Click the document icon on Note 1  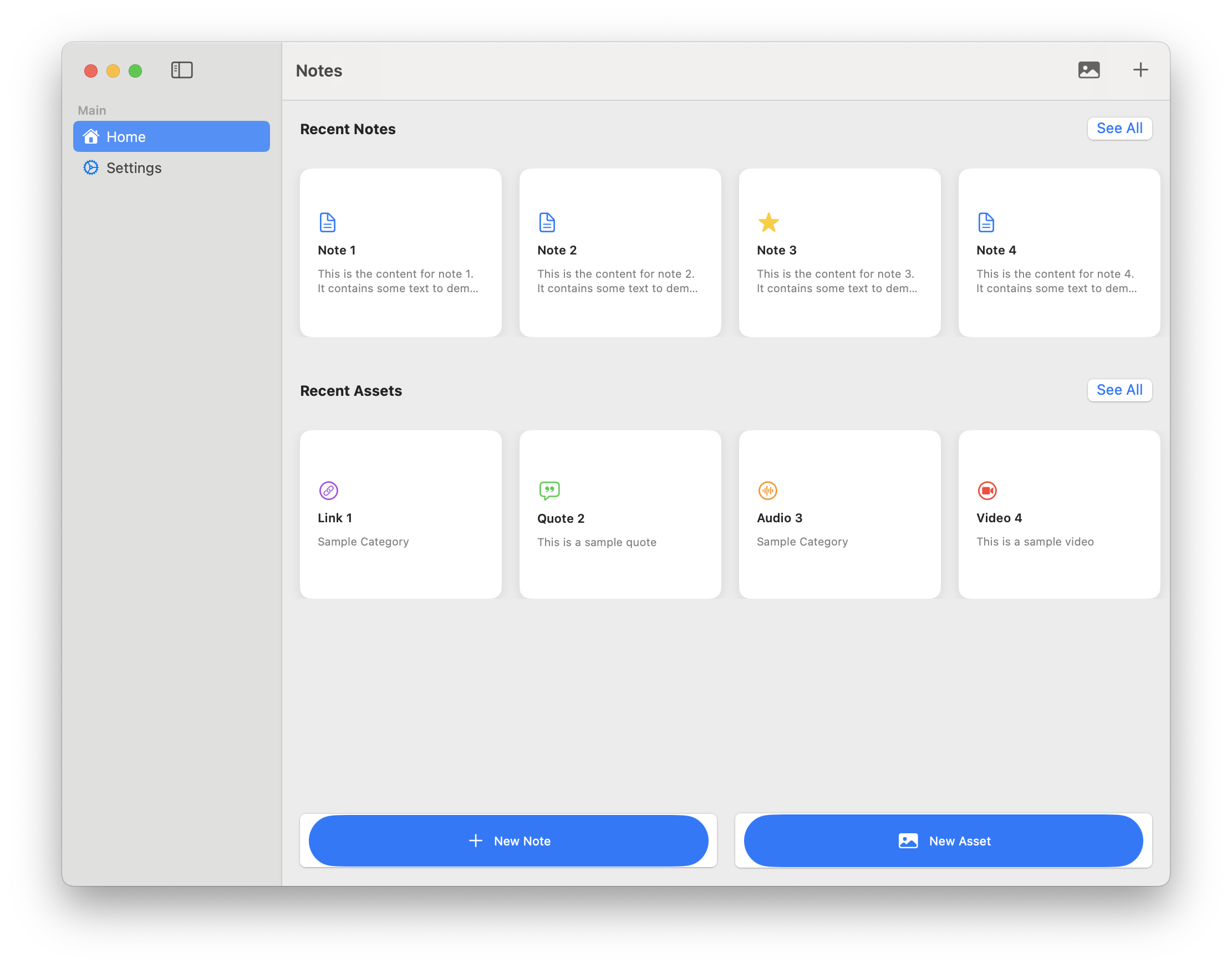328,223
